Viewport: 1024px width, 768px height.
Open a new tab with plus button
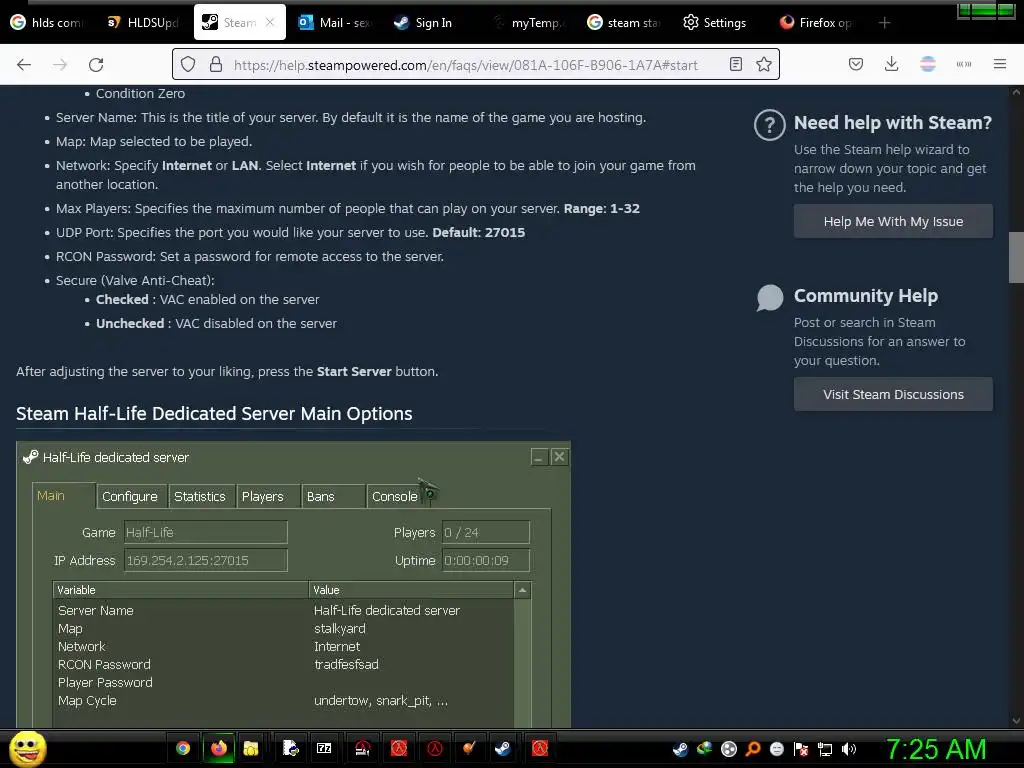[884, 23]
